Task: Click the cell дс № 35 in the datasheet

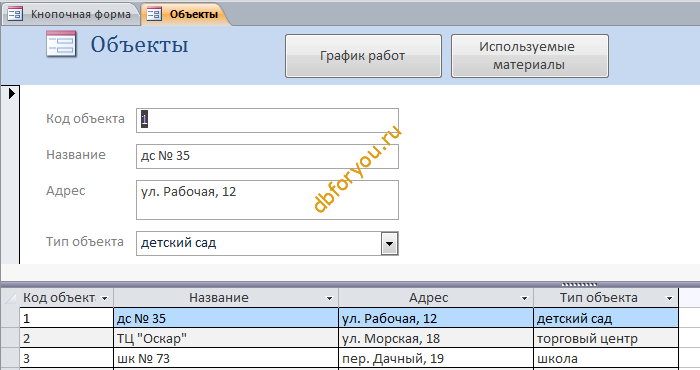Action: 226,318
